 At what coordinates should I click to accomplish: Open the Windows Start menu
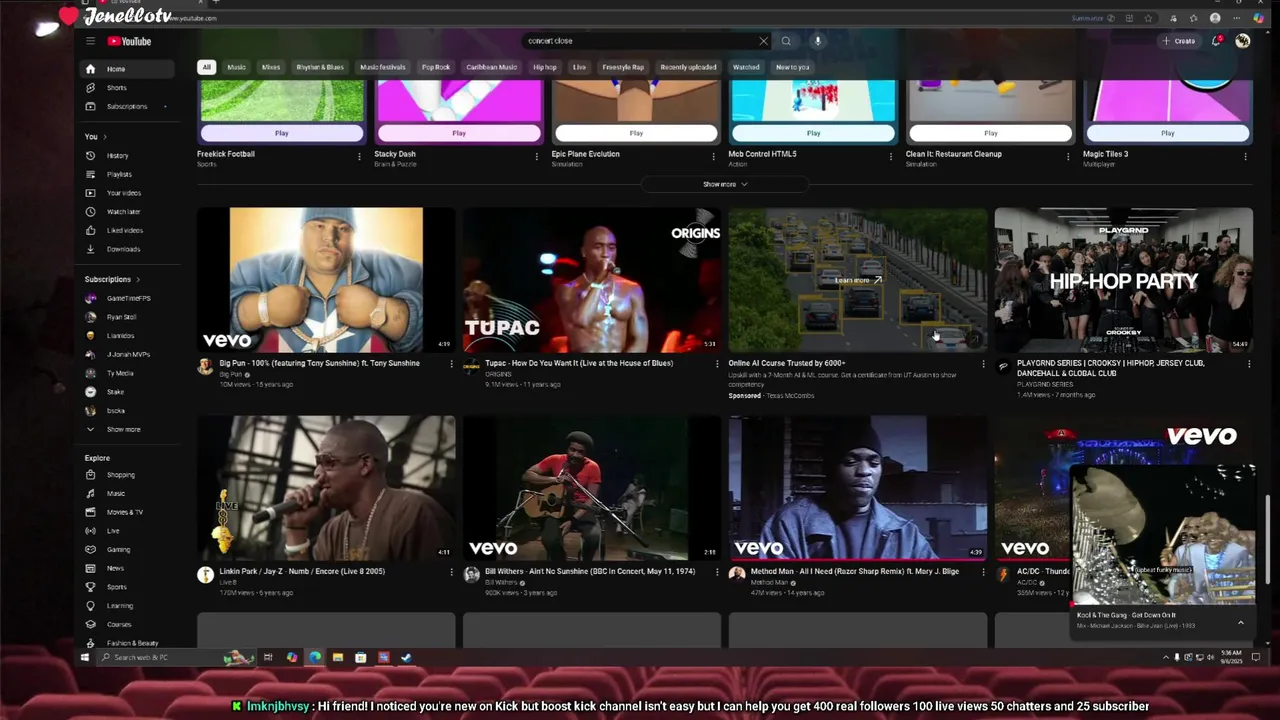coord(85,657)
